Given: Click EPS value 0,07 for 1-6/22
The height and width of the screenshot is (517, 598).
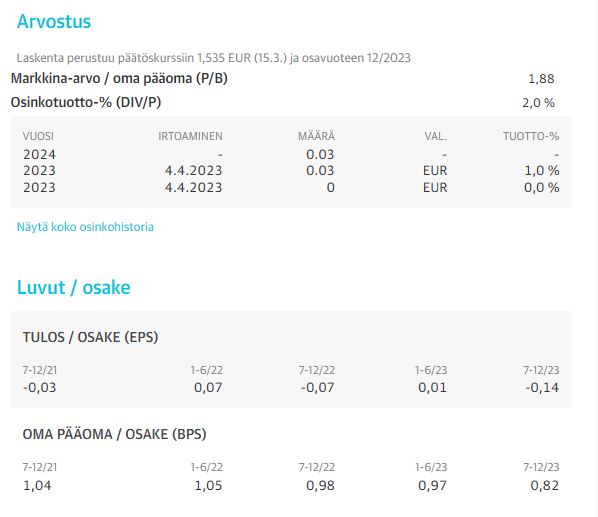Looking at the screenshot, I should click(x=208, y=387).
